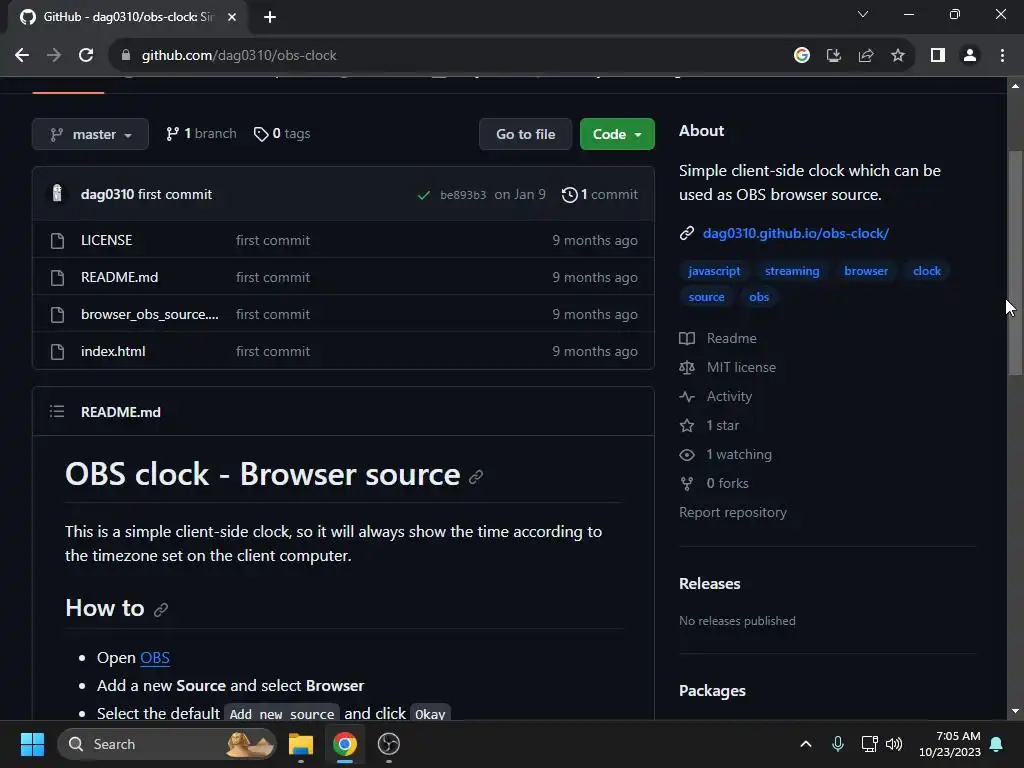Viewport: 1024px width, 768px height.
Task: Open the LICENSE file
Action: [x=106, y=240]
